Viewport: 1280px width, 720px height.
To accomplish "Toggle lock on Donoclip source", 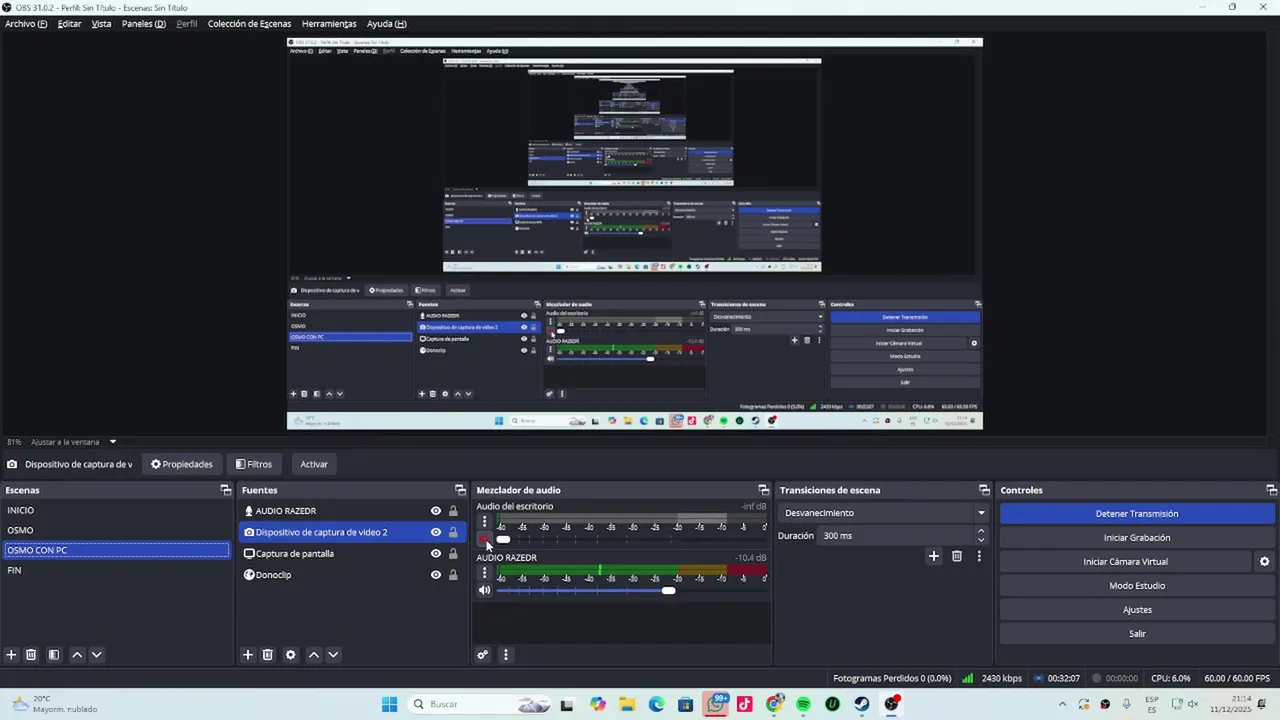I will point(453,575).
